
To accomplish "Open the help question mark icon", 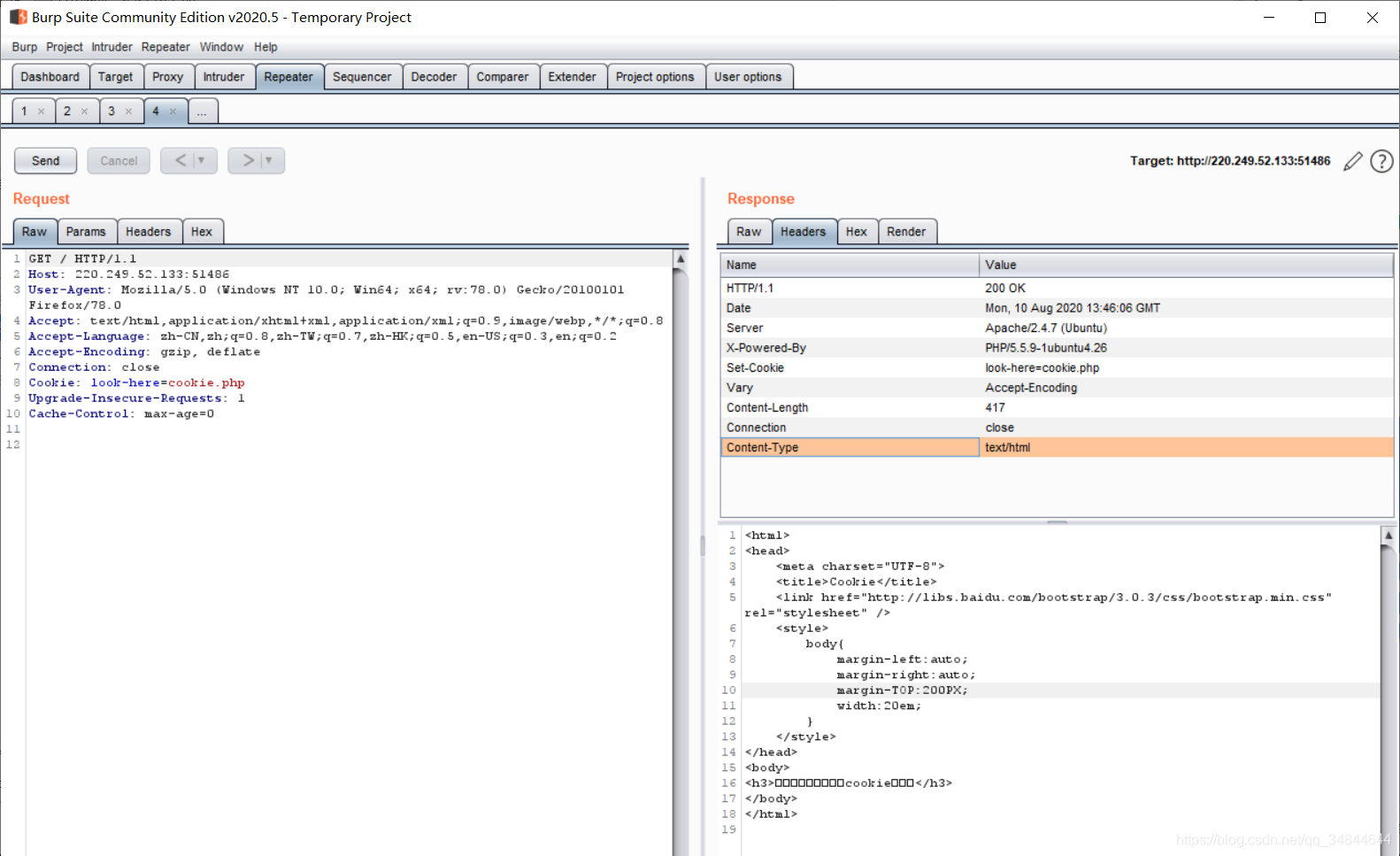I will click(1381, 161).
